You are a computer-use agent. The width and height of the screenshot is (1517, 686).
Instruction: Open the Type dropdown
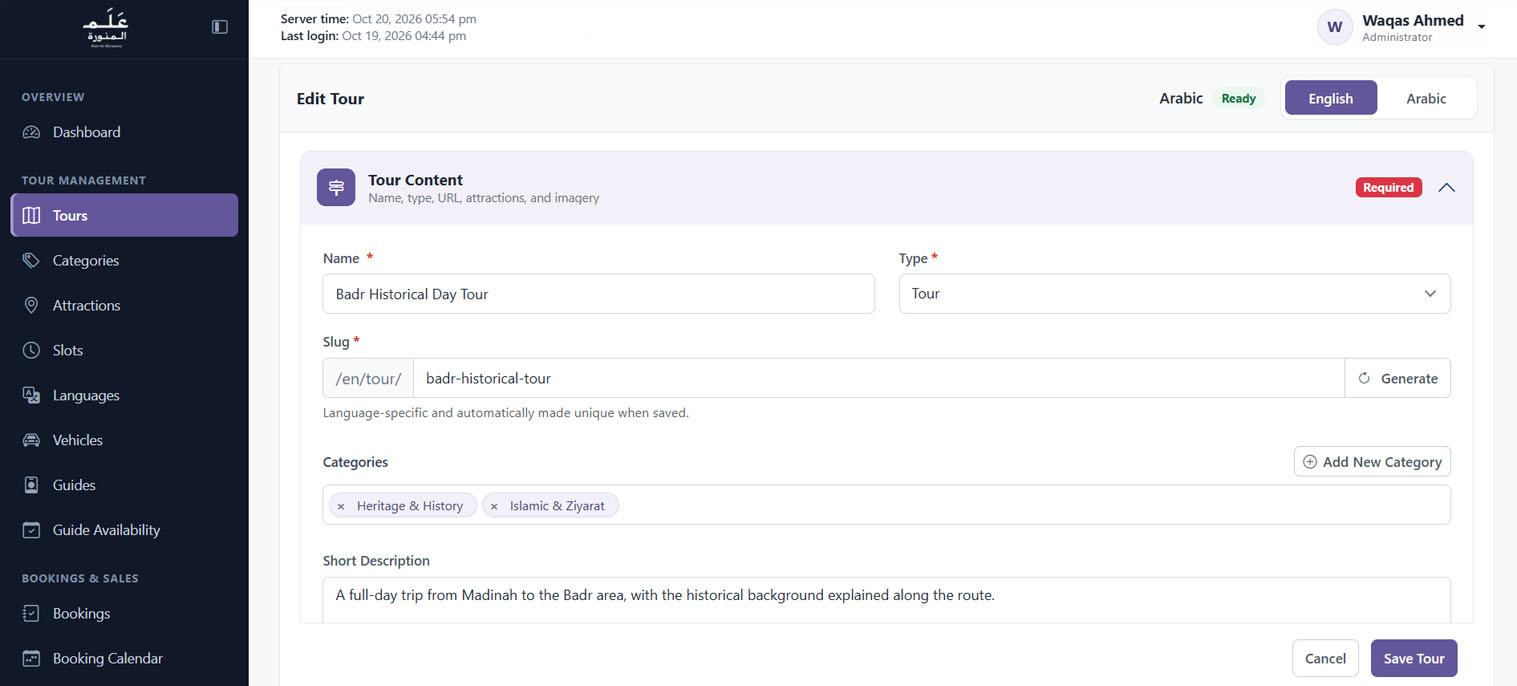(1174, 294)
